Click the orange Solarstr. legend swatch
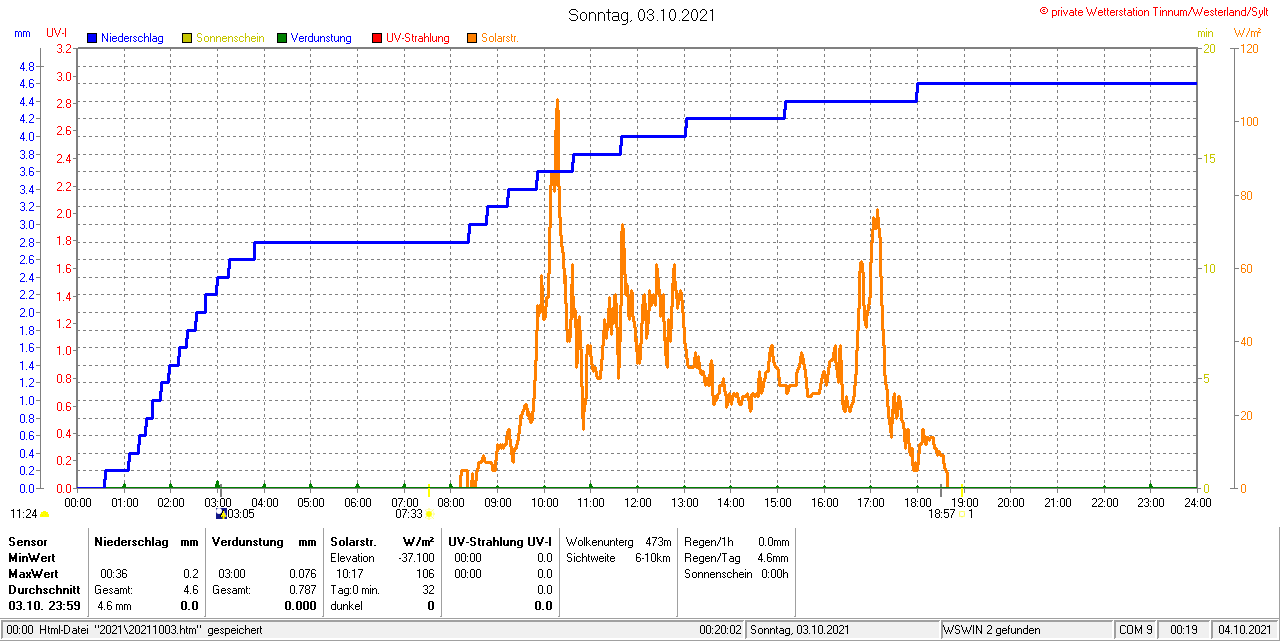Image resolution: width=1280 pixels, height=641 pixels. [472, 38]
